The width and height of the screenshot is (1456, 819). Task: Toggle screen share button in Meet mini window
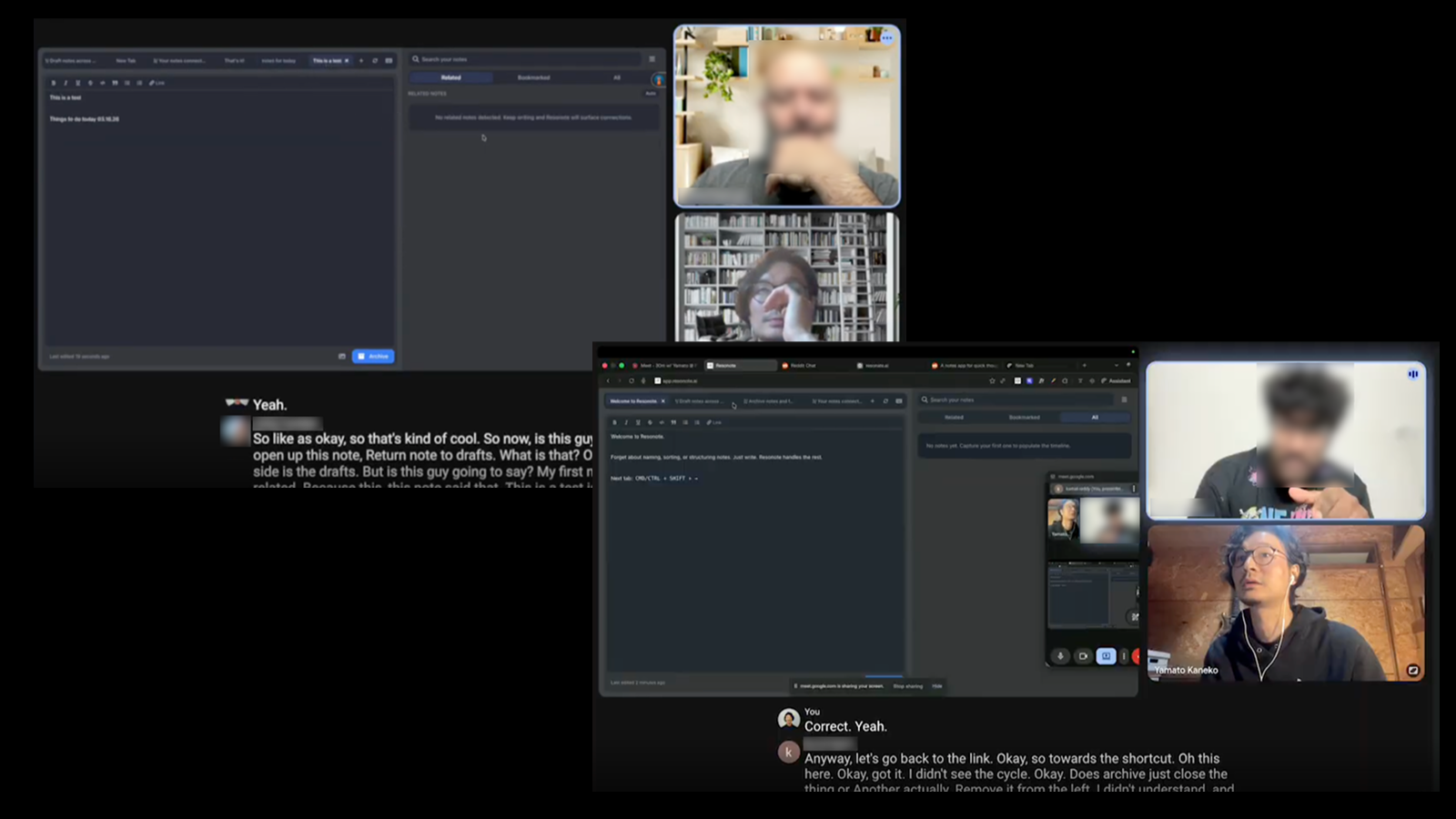(x=1106, y=656)
